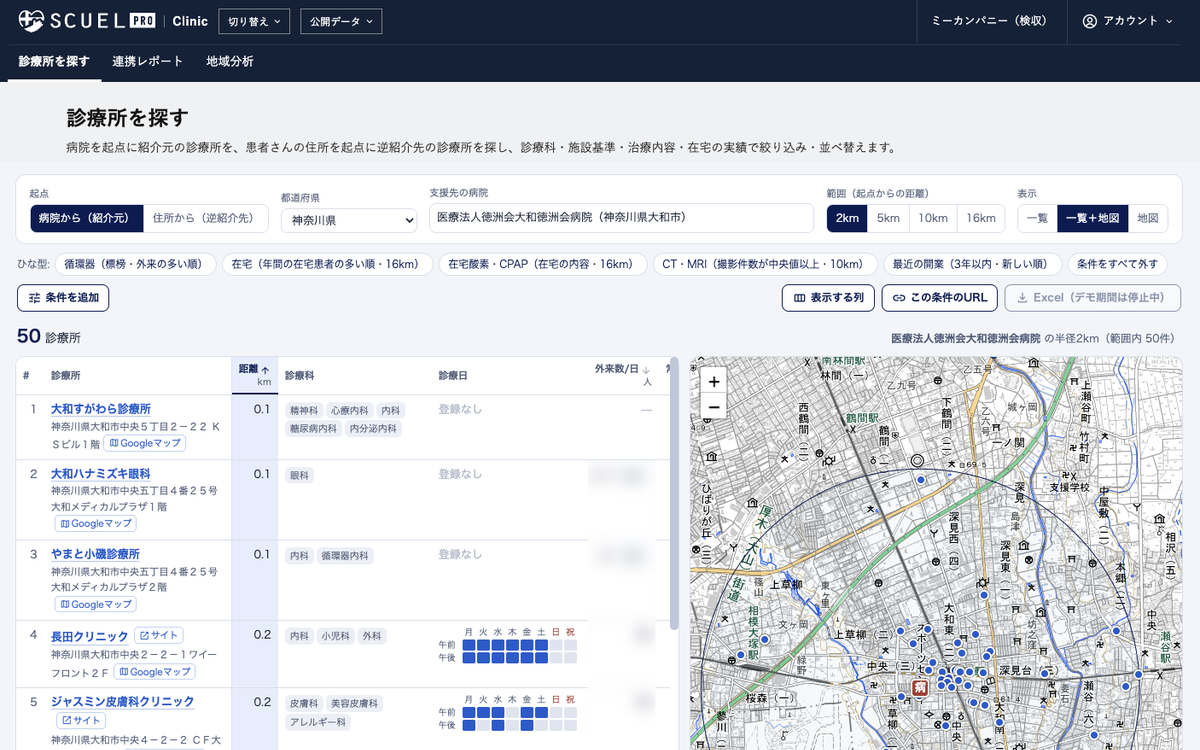Set the range to 5km
This screenshot has width=1200, height=750.
888,218
